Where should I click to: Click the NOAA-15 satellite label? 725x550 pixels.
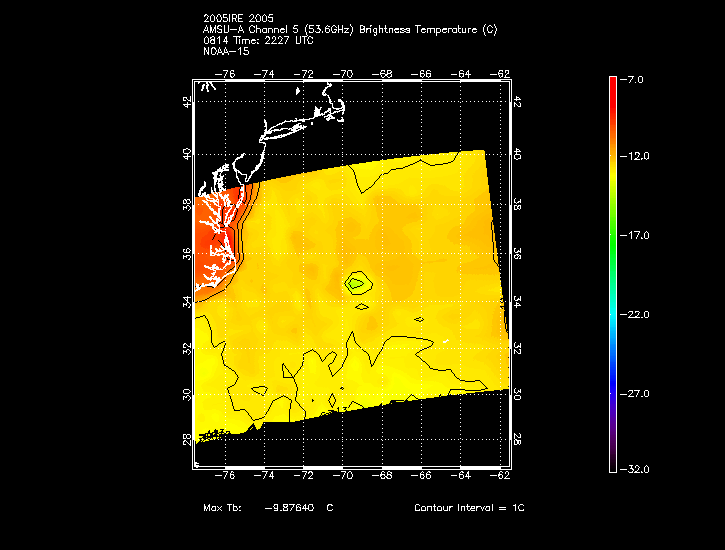tap(226, 51)
